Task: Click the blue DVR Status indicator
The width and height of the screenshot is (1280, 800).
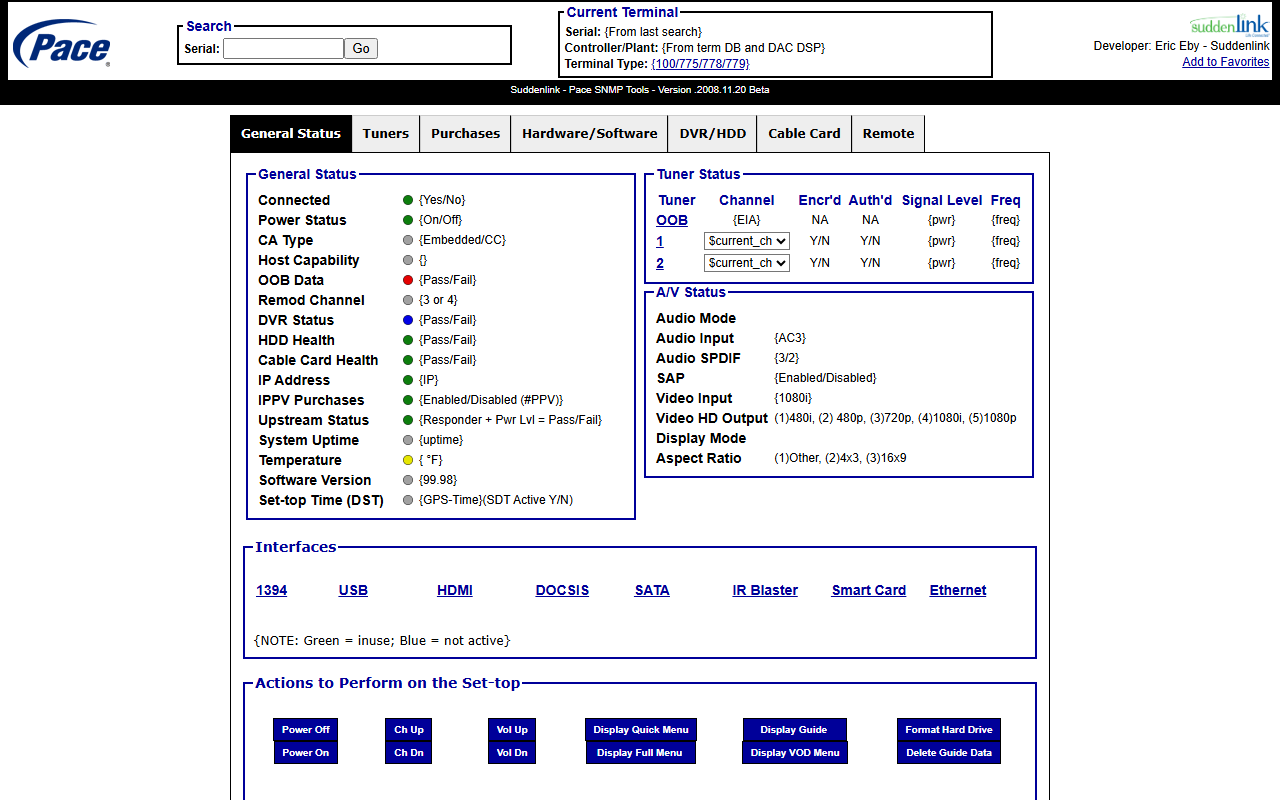Action: click(408, 320)
